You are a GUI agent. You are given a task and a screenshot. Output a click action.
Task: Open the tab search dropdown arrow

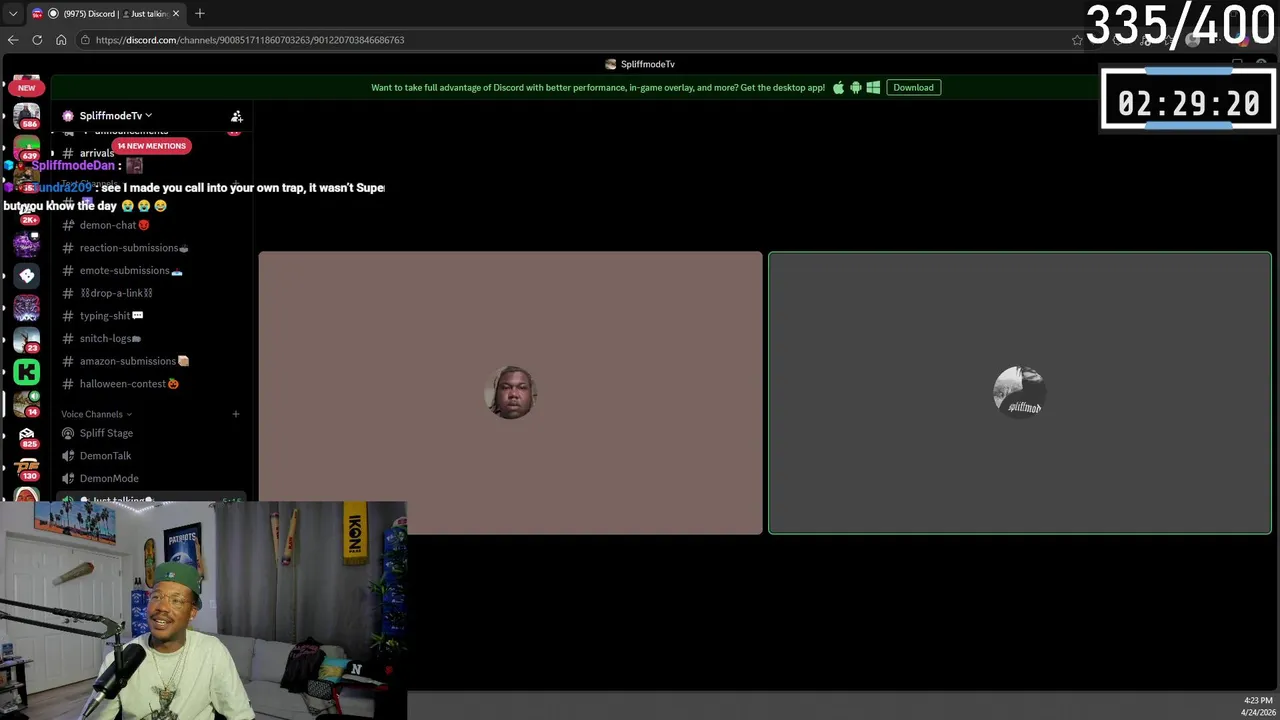tap(13, 13)
